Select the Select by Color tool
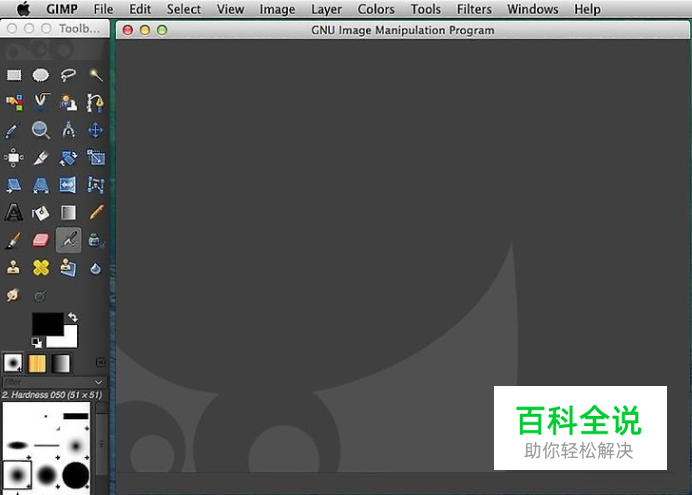 click(14, 102)
